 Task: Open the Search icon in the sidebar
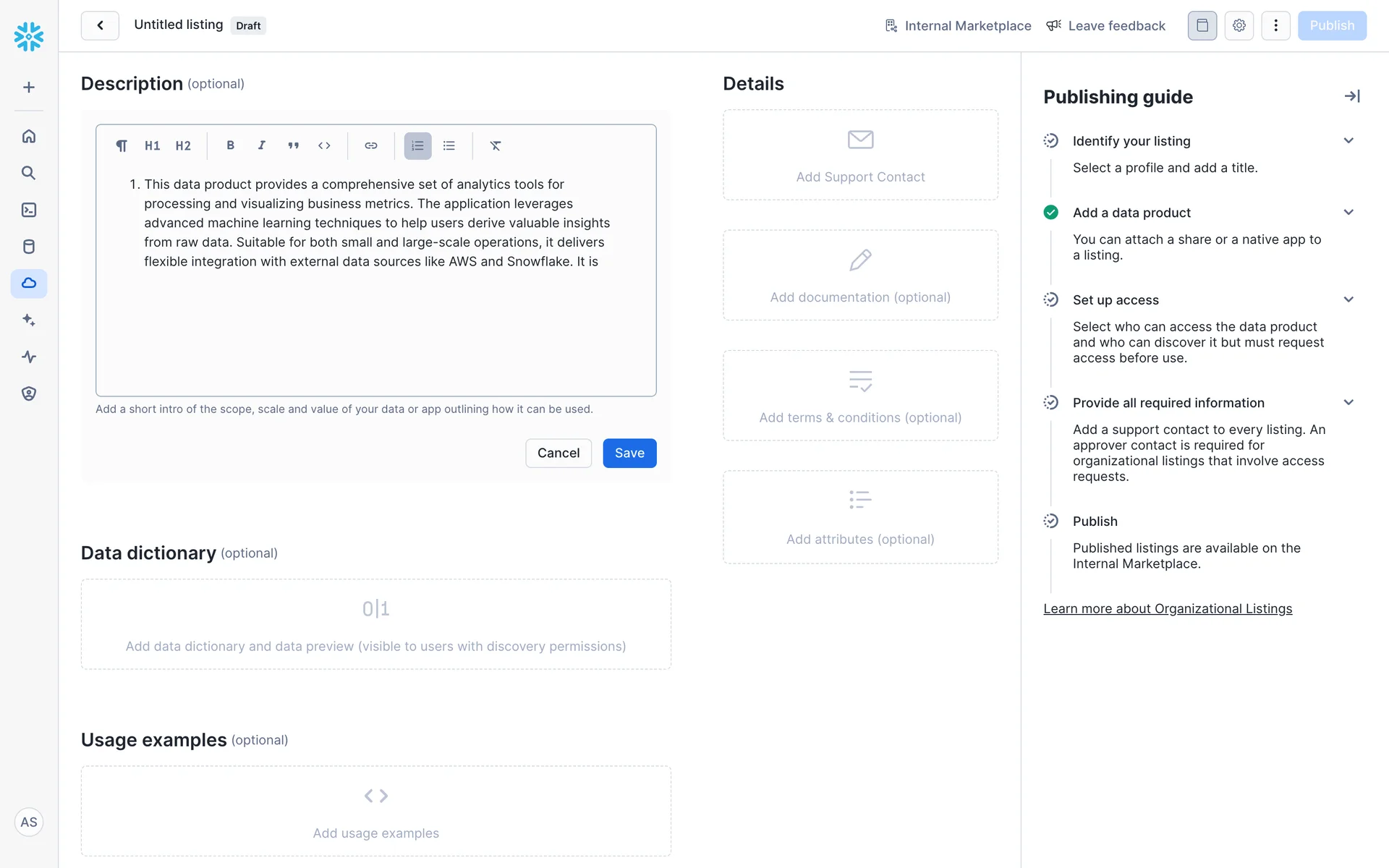click(29, 173)
